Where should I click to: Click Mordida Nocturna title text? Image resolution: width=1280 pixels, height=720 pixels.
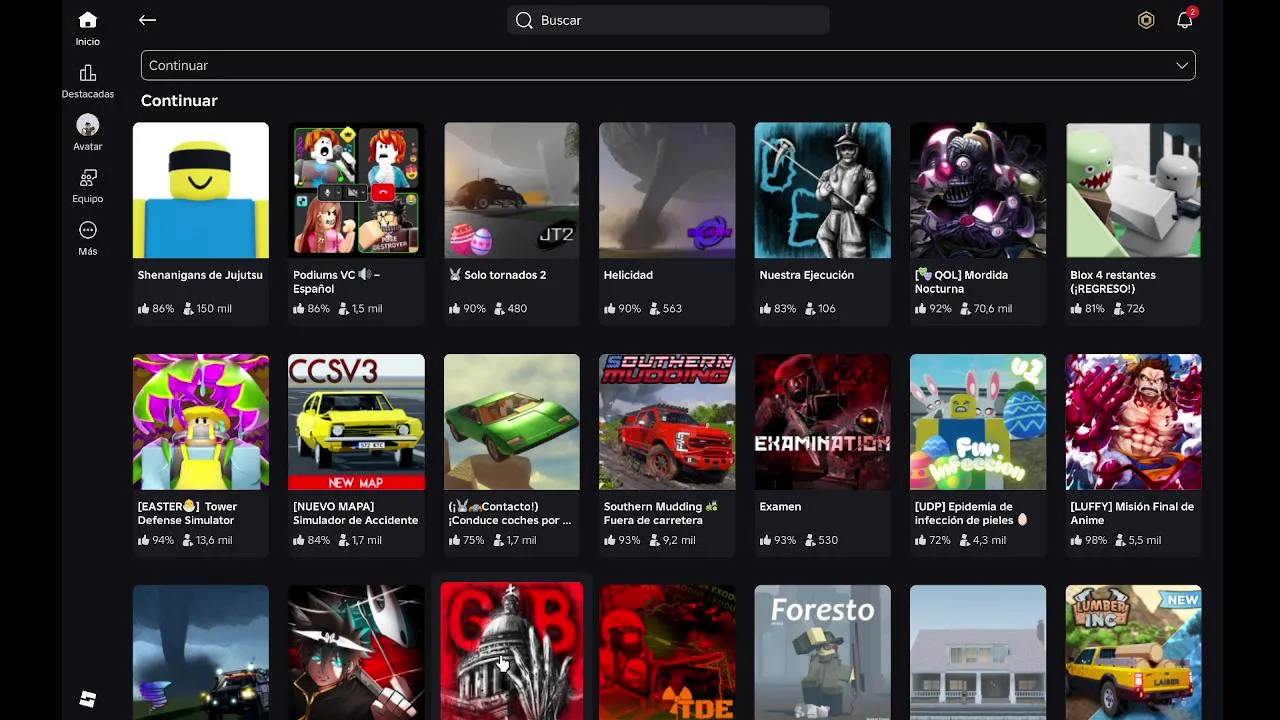click(961, 282)
